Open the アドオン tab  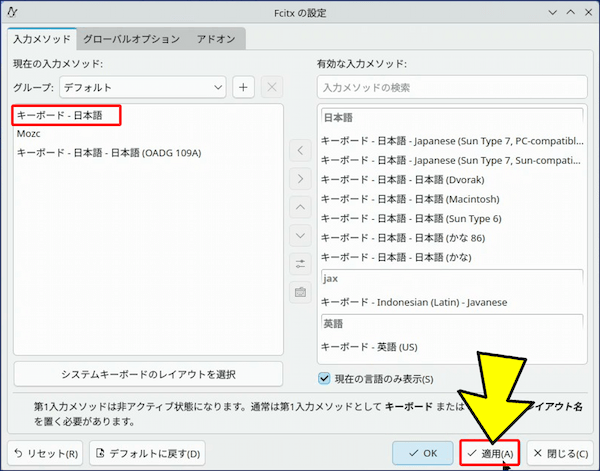pyautogui.click(x=217, y=39)
